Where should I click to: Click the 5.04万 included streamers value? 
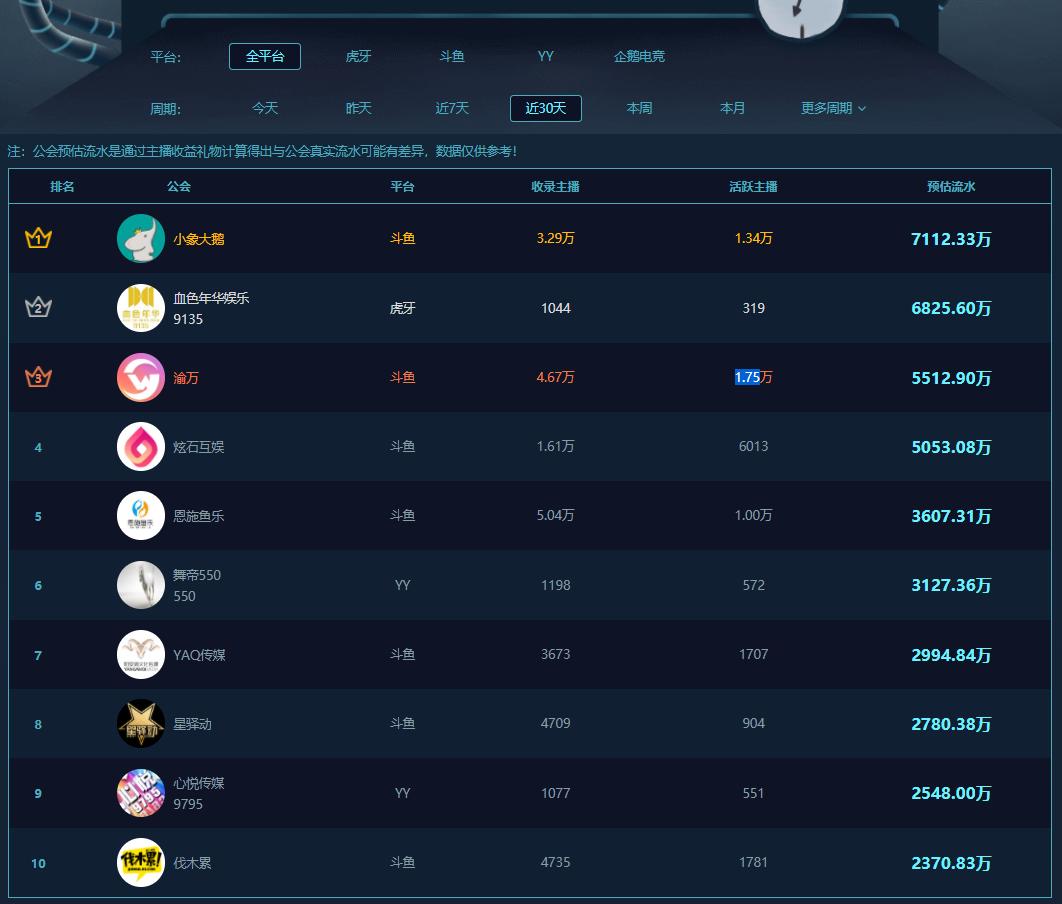(555, 515)
